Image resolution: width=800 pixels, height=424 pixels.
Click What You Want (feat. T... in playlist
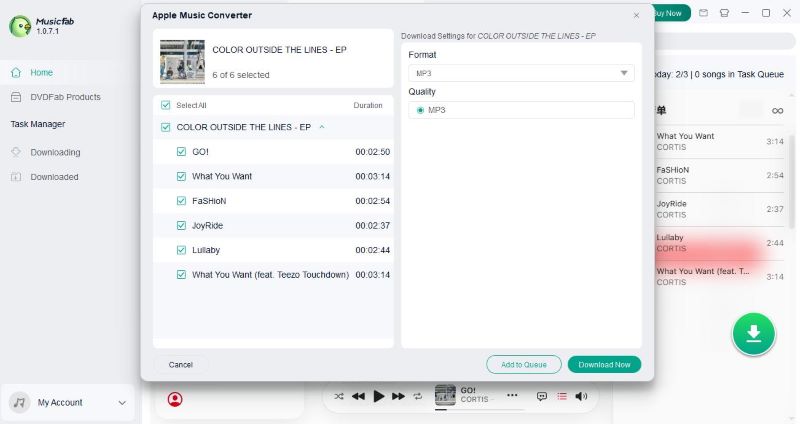[x=720, y=276]
